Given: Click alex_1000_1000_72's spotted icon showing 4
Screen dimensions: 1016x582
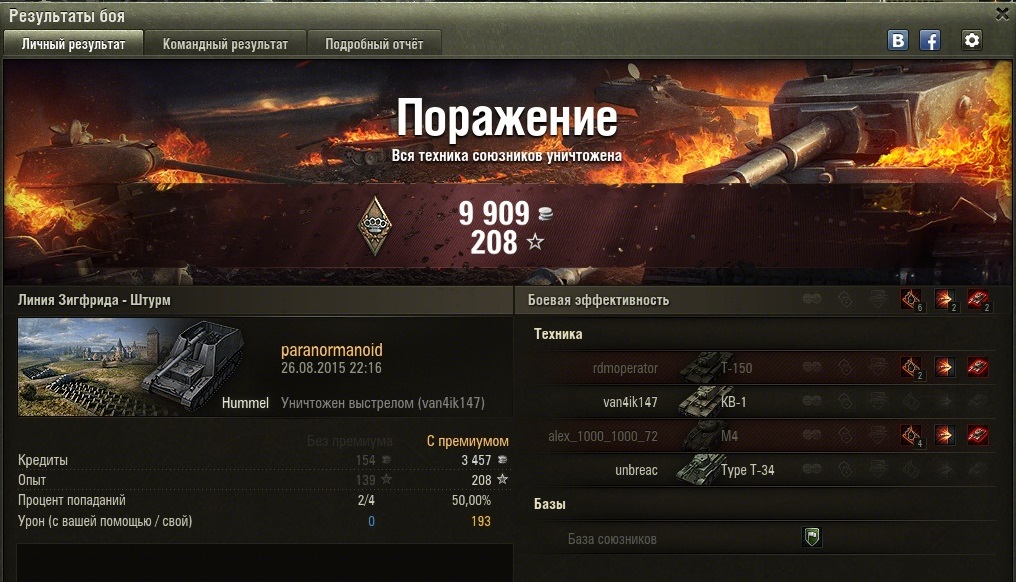Looking at the screenshot, I should click(x=912, y=436).
